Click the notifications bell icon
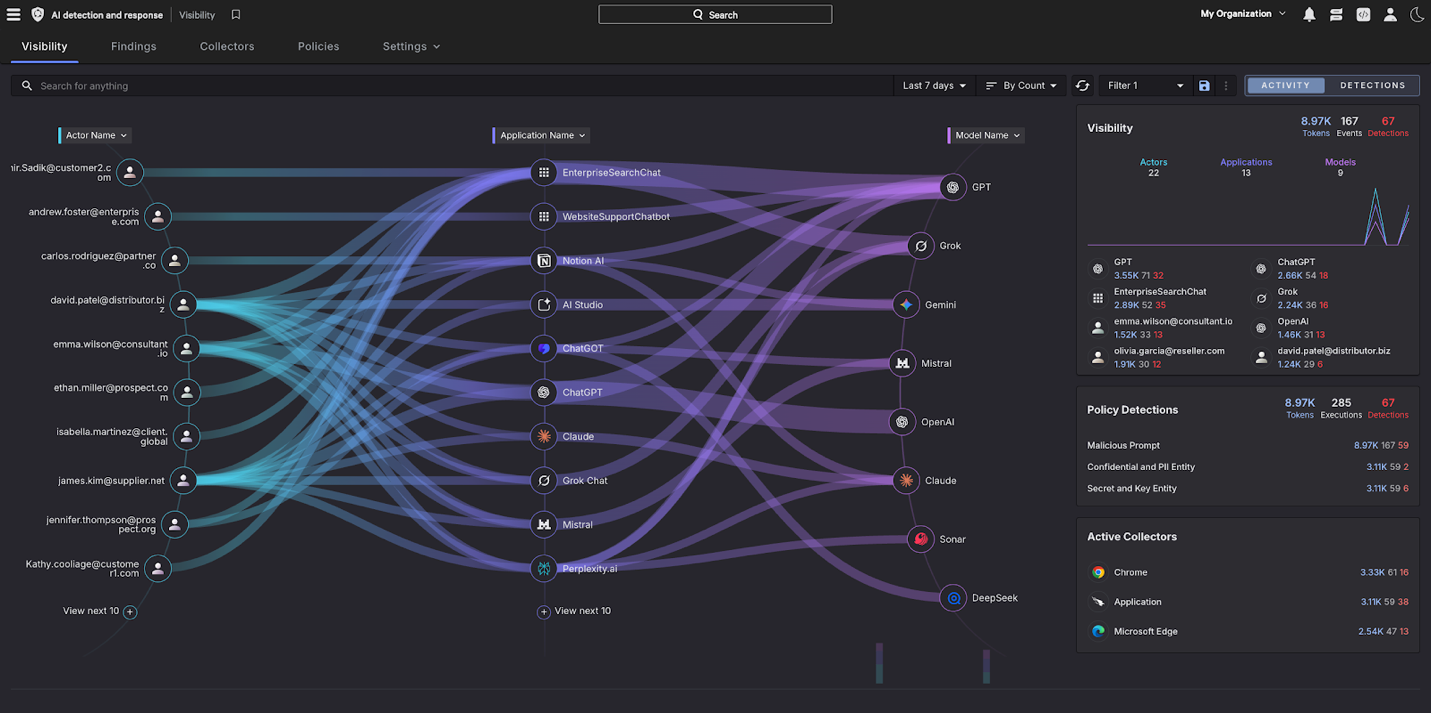This screenshot has height=713, width=1431. click(x=1309, y=15)
